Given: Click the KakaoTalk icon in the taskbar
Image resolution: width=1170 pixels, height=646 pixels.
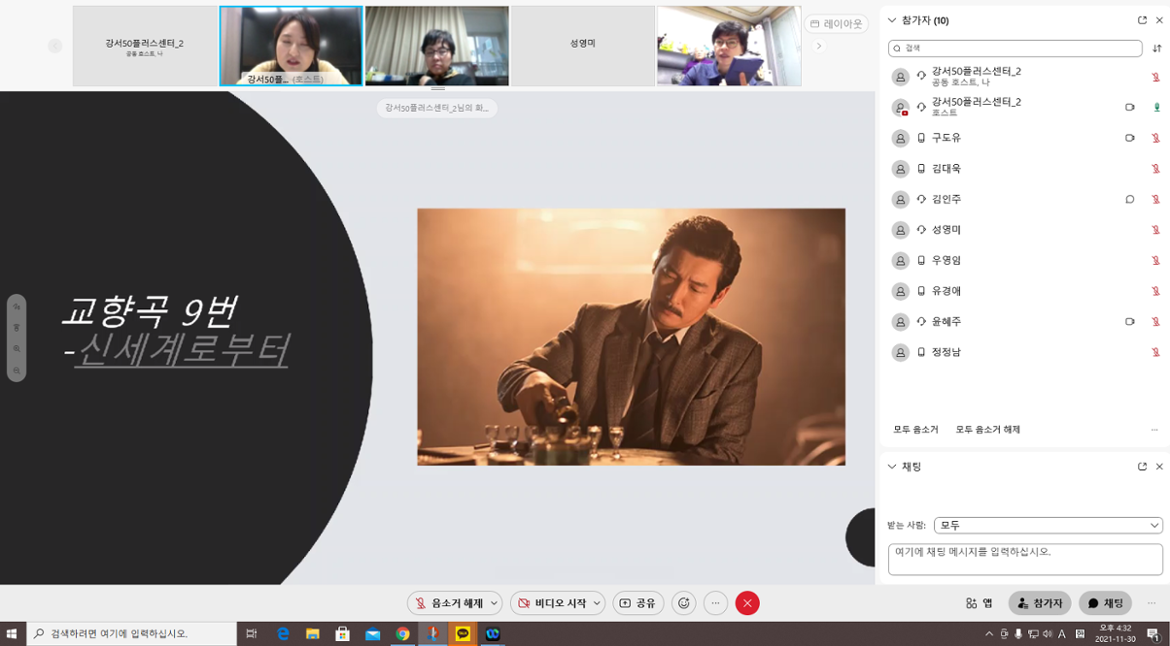Looking at the screenshot, I should point(463,633).
